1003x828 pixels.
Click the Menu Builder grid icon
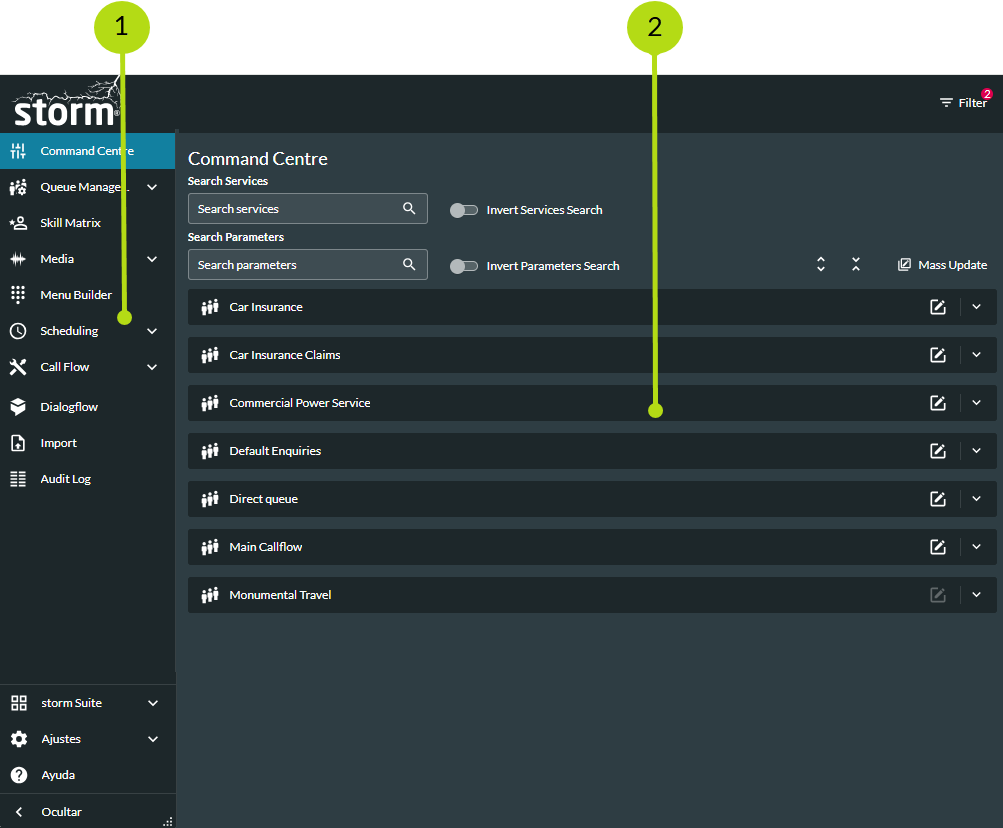pos(18,294)
